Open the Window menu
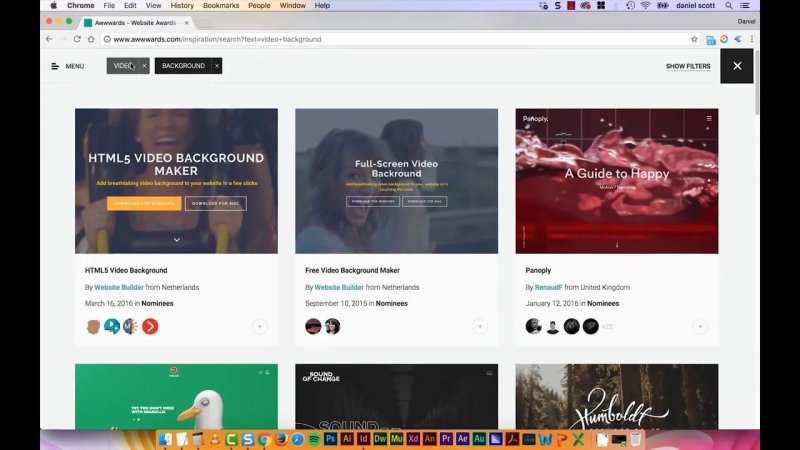The width and height of the screenshot is (800, 450). [292, 6]
